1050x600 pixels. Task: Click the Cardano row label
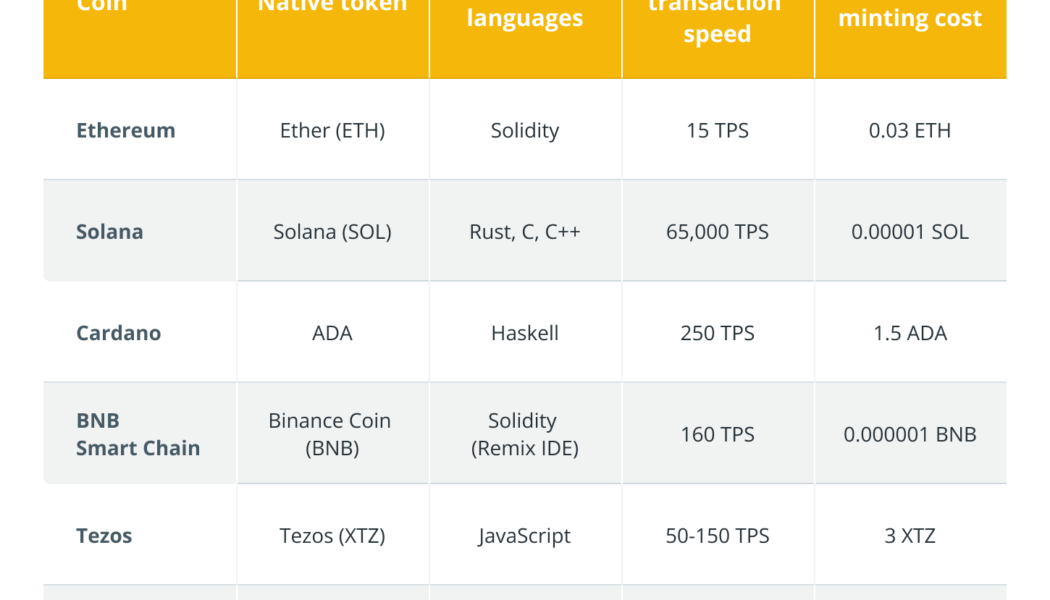click(118, 333)
